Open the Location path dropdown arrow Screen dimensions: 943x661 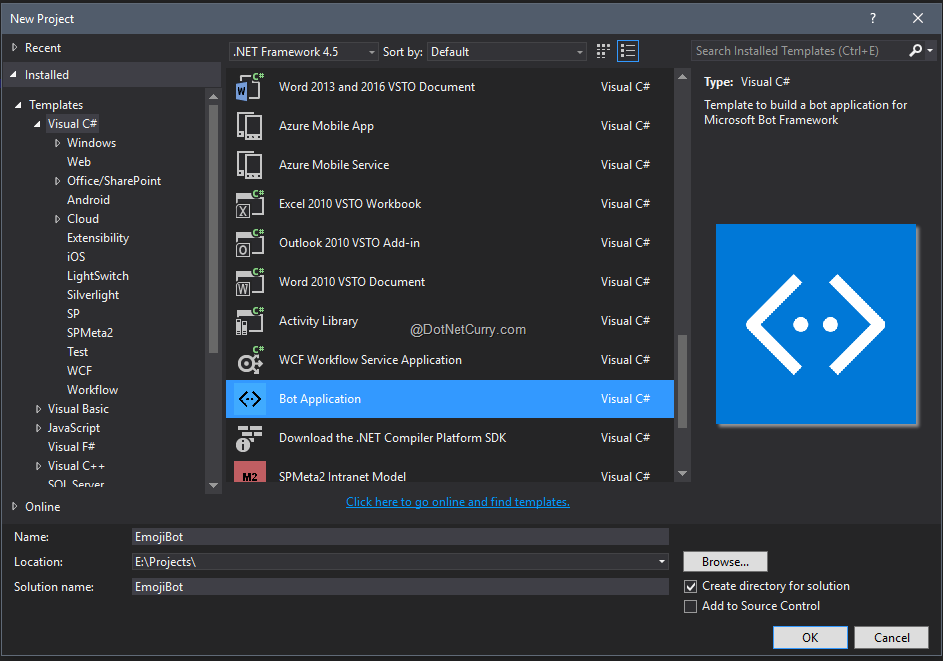pos(662,562)
